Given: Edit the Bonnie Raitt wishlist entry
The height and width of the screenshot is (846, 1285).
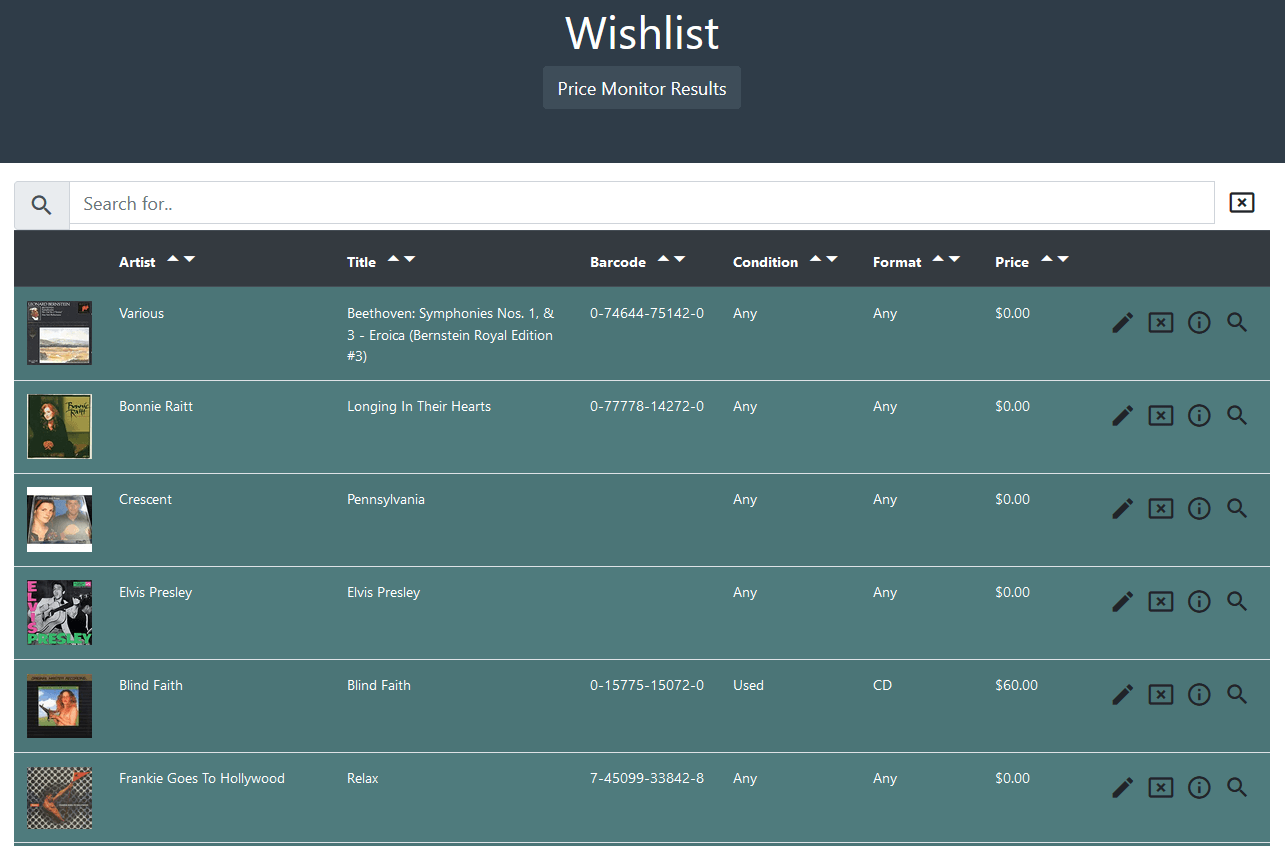Looking at the screenshot, I should tap(1122, 415).
